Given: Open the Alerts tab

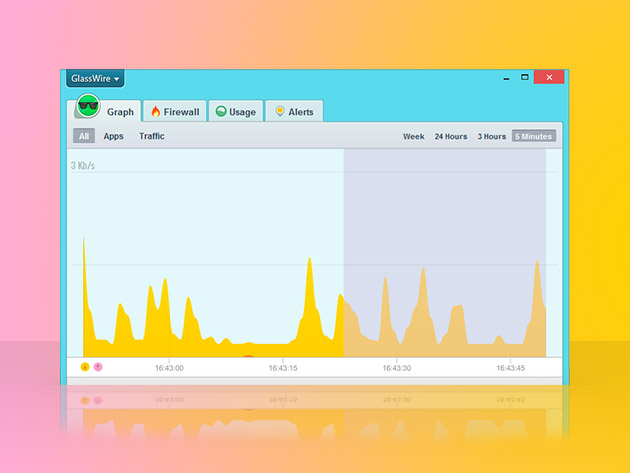Looking at the screenshot, I should [x=300, y=112].
